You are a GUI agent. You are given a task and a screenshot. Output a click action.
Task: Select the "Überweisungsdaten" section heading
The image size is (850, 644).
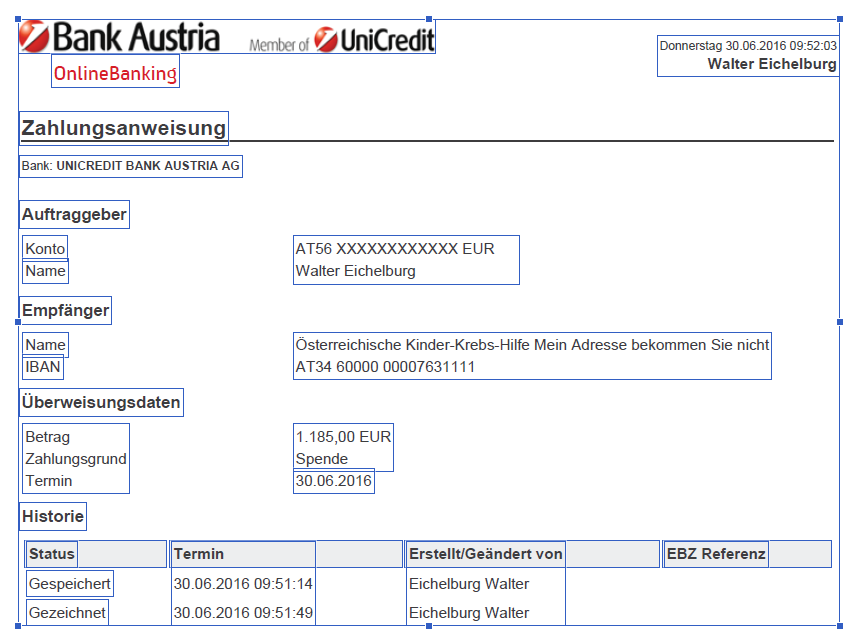pos(101,402)
